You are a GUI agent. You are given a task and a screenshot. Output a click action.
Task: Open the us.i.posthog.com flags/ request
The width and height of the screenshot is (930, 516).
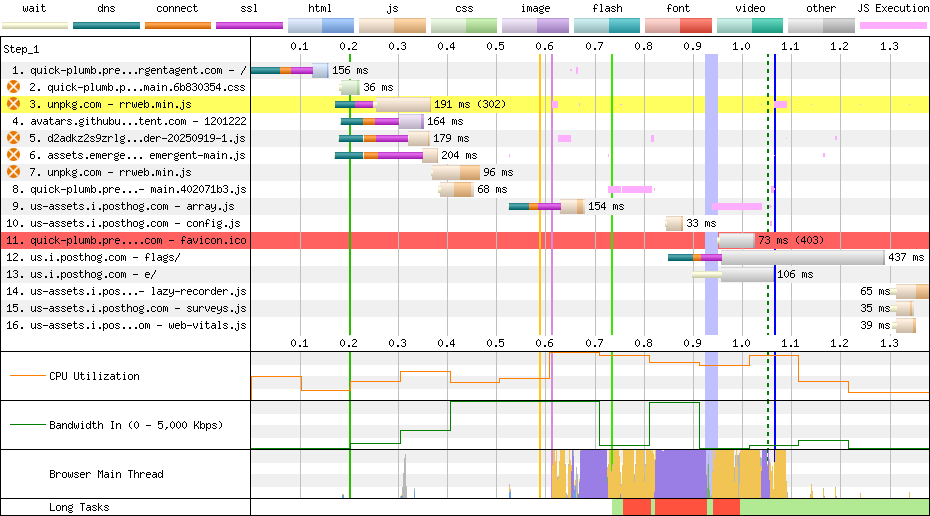105,257
